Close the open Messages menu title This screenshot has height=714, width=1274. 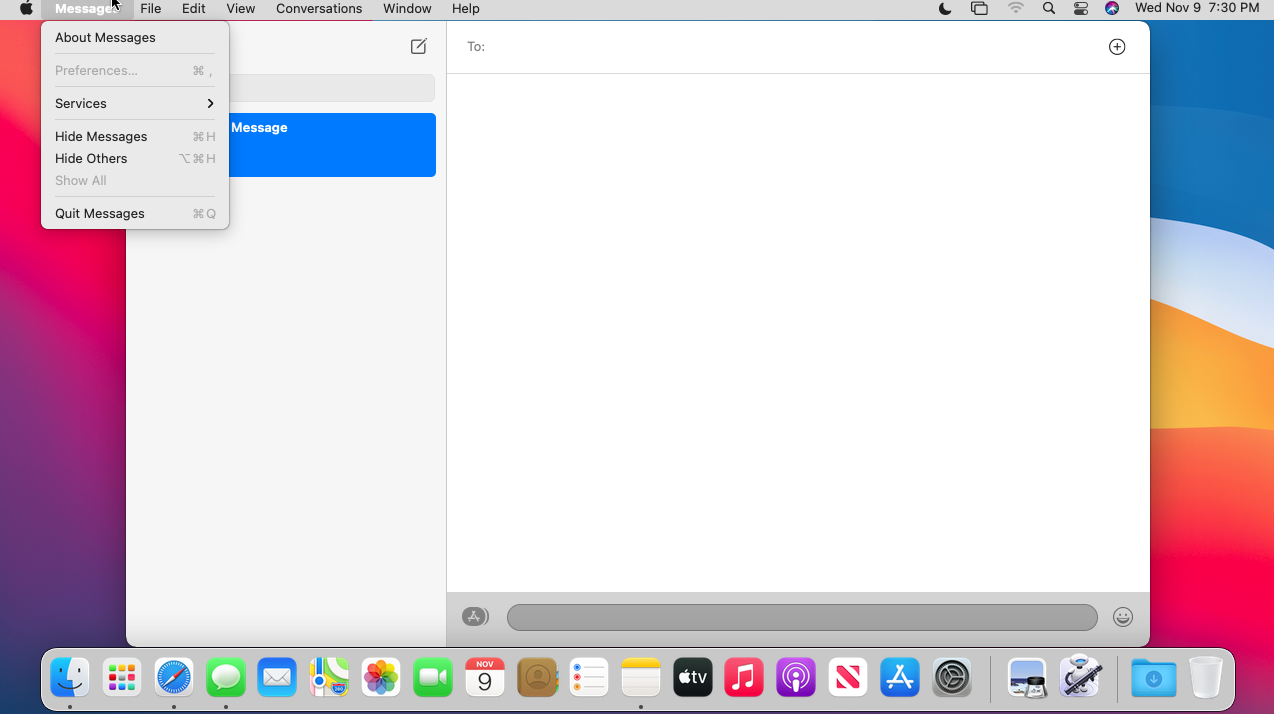coord(86,8)
